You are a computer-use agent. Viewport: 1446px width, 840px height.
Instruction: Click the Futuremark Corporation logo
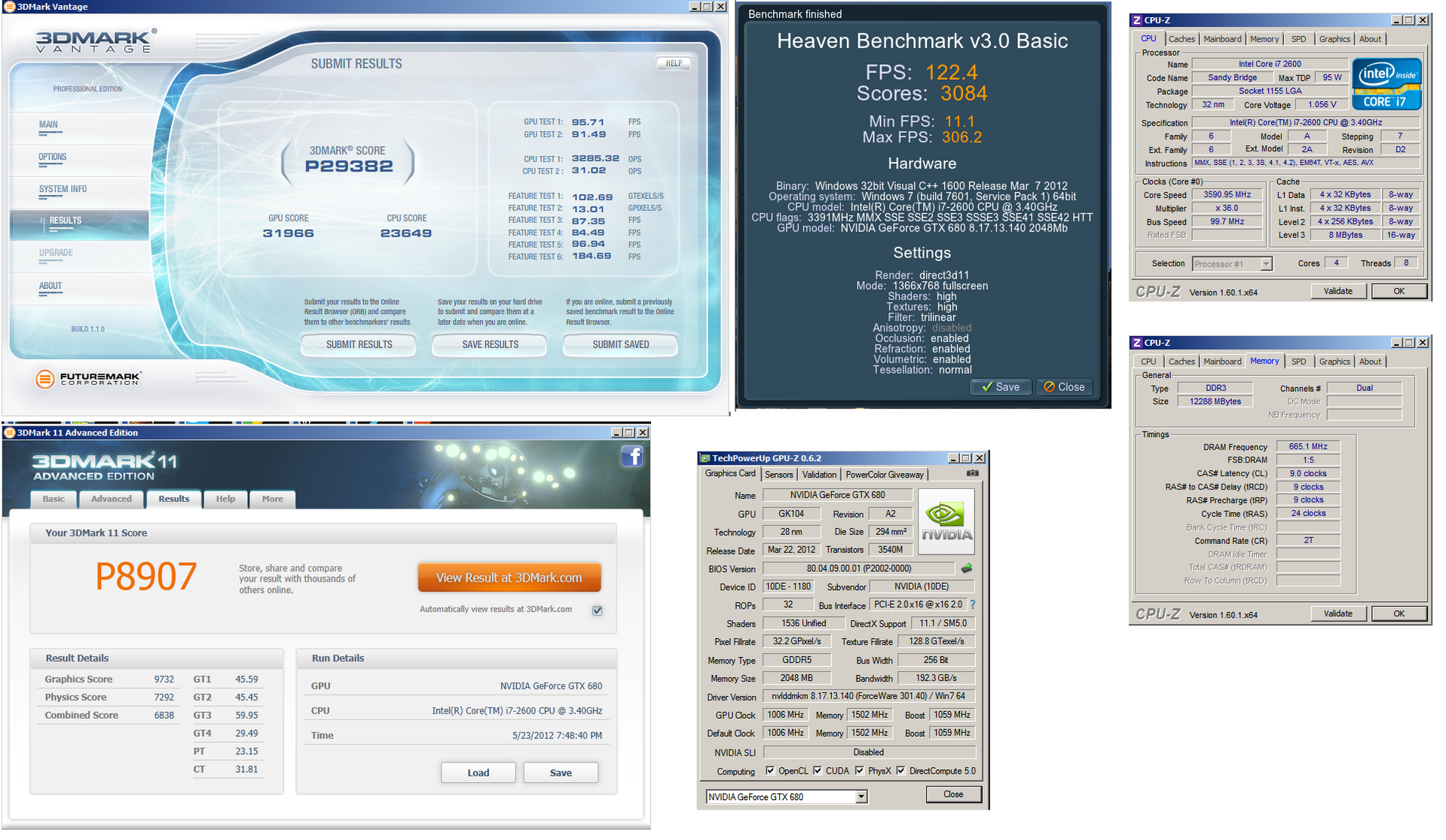click(x=89, y=378)
